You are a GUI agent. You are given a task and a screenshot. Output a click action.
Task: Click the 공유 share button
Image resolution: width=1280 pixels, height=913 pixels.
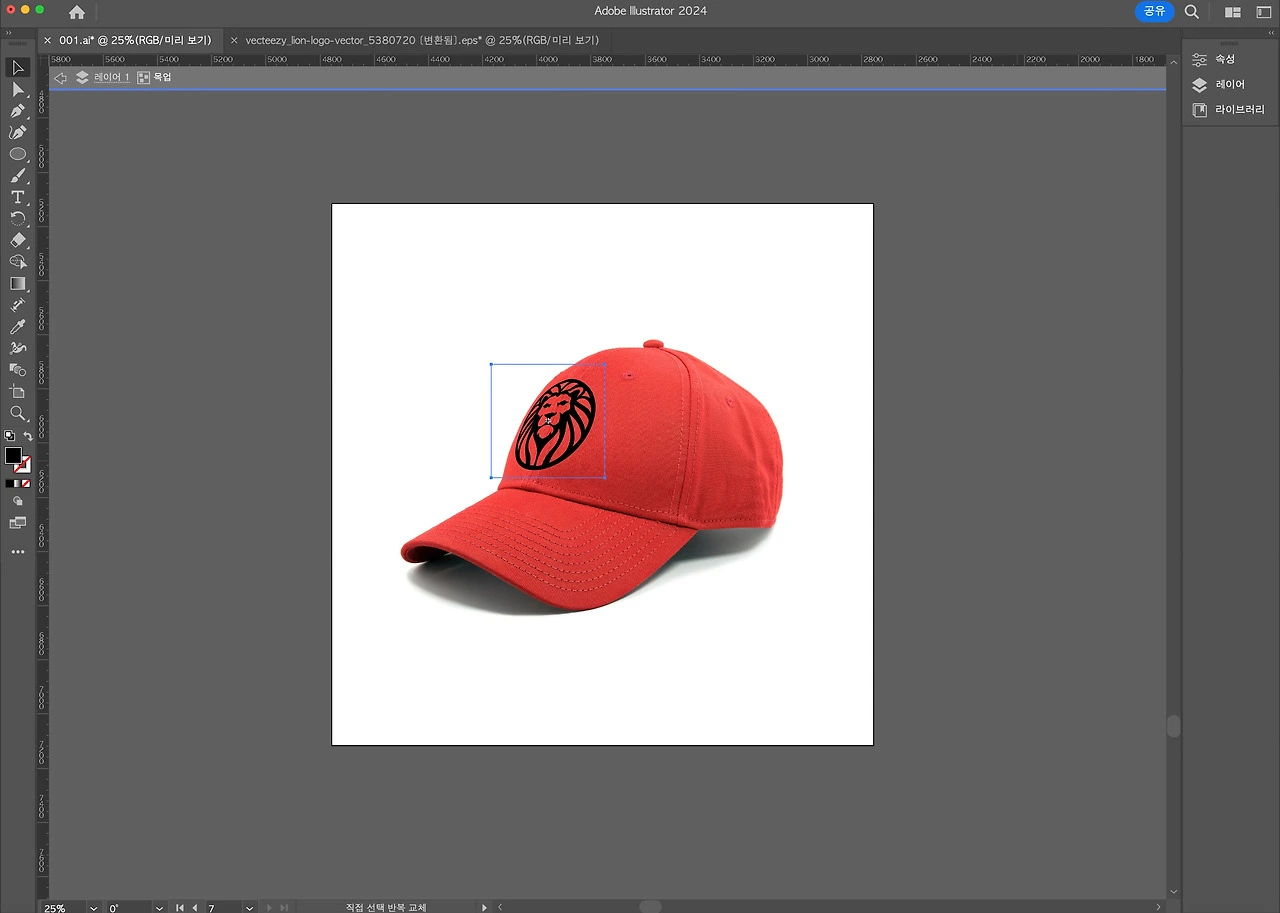click(x=1154, y=11)
